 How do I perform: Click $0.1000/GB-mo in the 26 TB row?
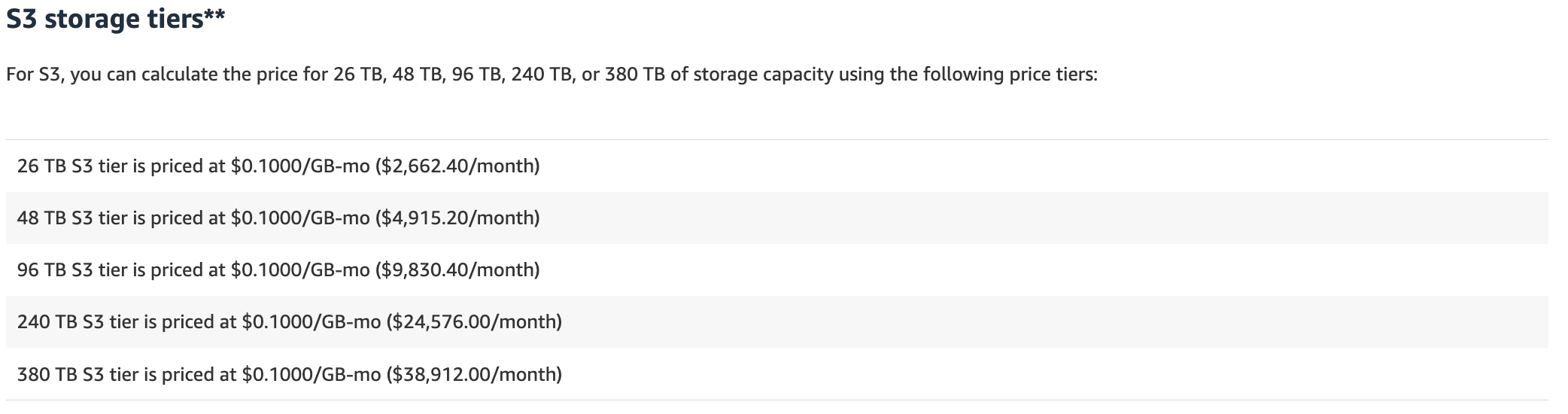click(x=300, y=166)
